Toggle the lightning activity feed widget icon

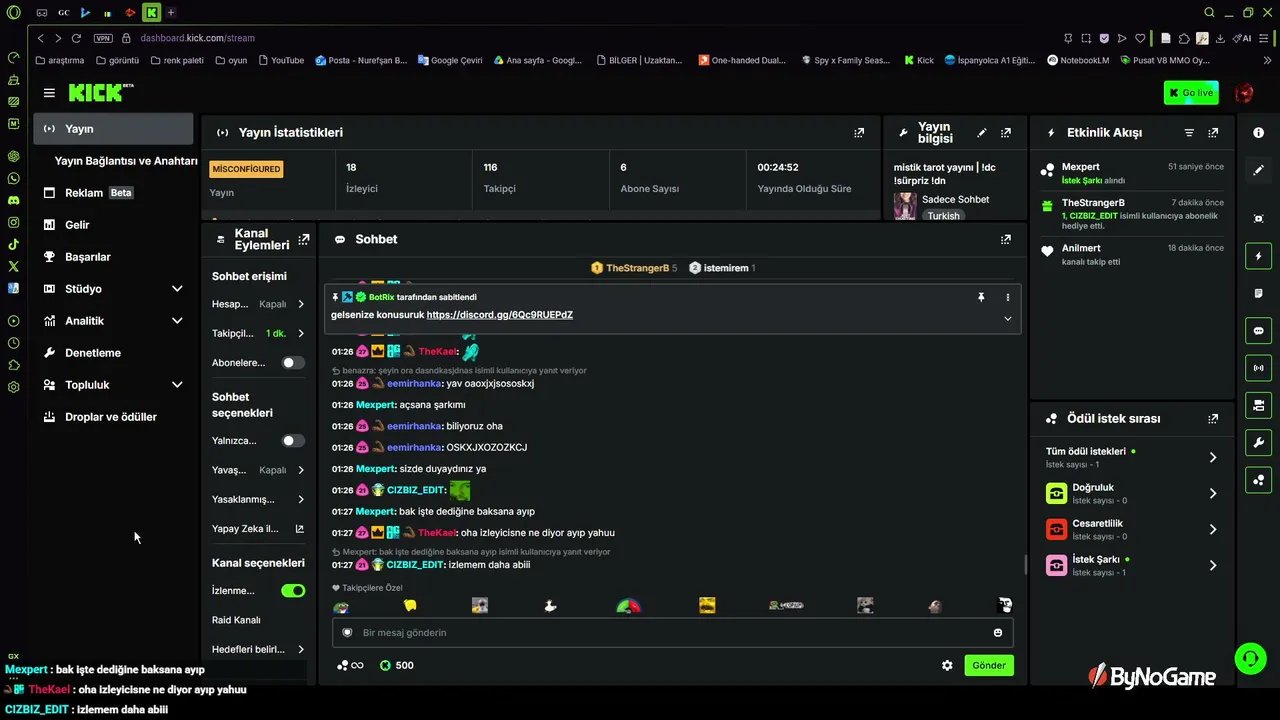tap(1258, 256)
